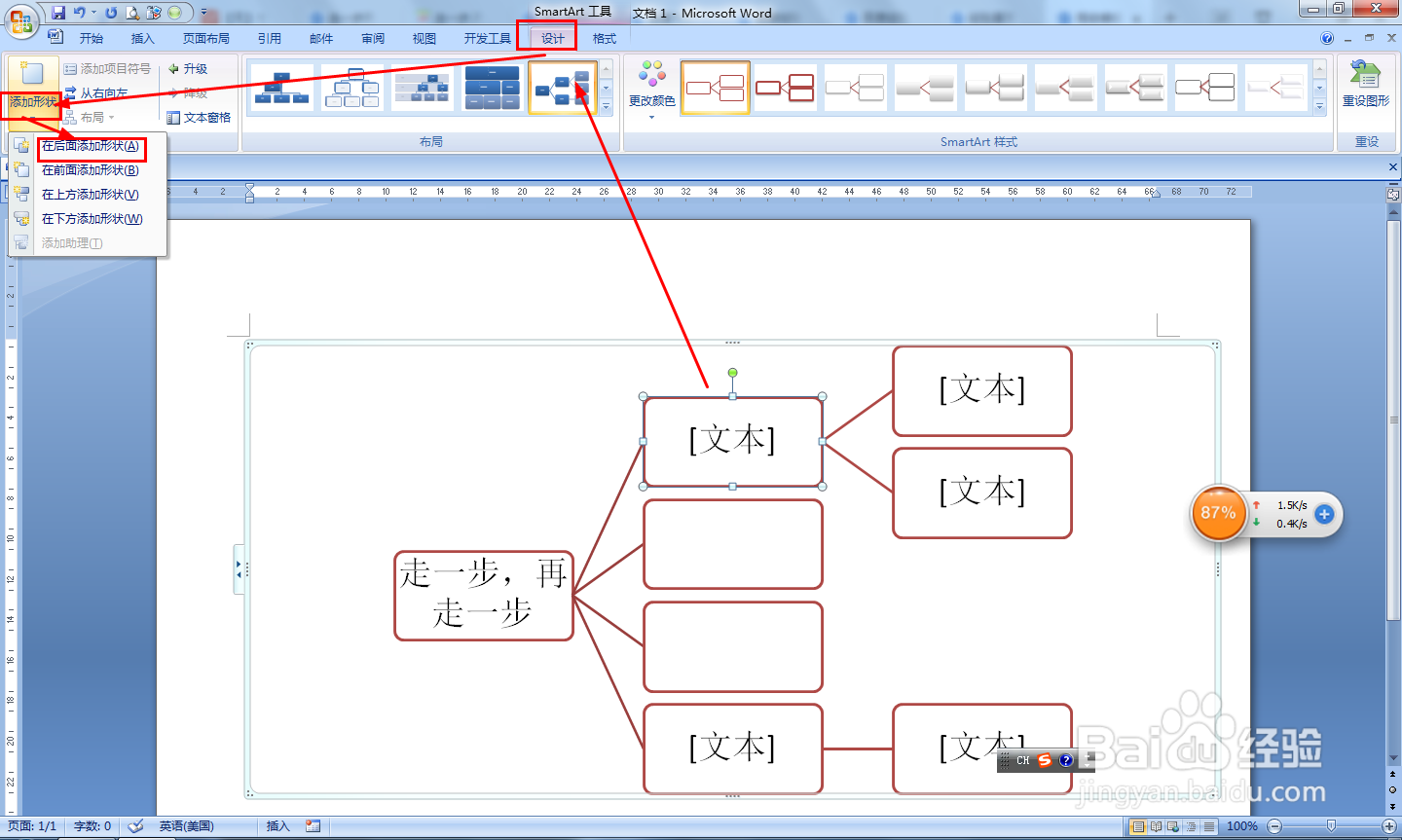Switch to the 引用 tab
Viewport: 1402px width, 840px height.
tap(270, 39)
